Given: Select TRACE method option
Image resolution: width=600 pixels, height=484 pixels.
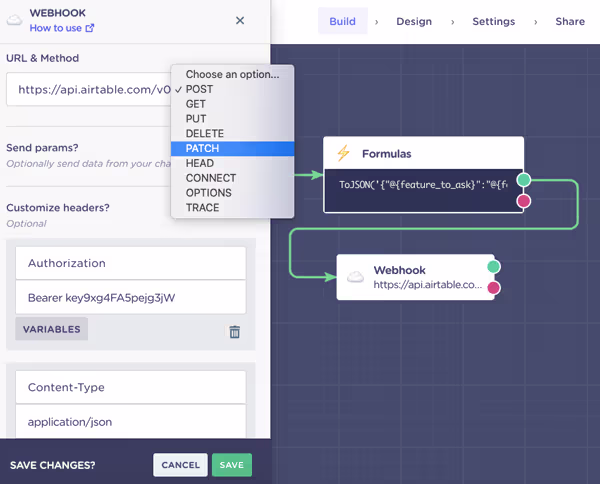Looking at the screenshot, I should (x=233, y=208).
